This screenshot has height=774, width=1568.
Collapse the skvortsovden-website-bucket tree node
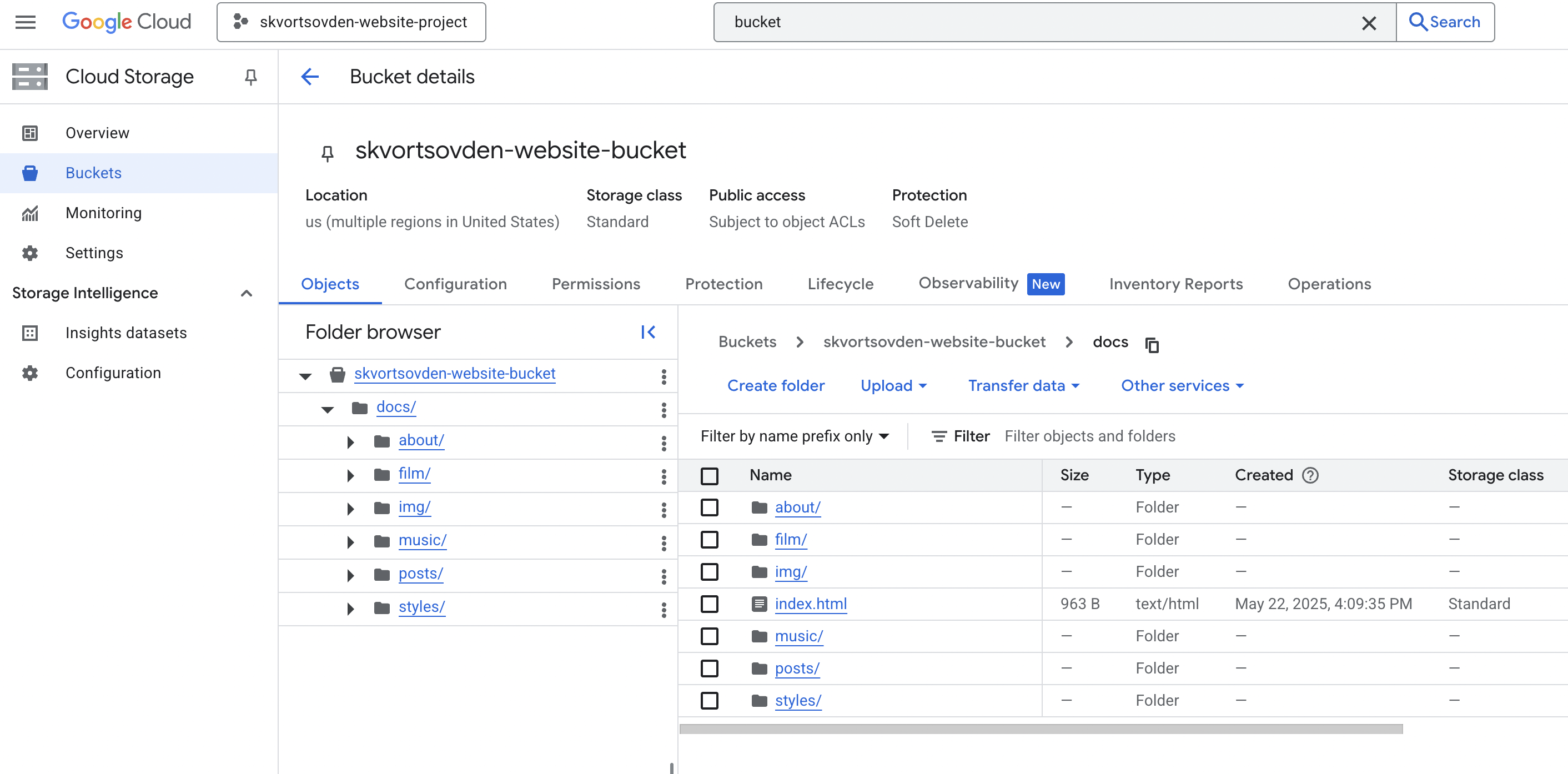tap(305, 376)
